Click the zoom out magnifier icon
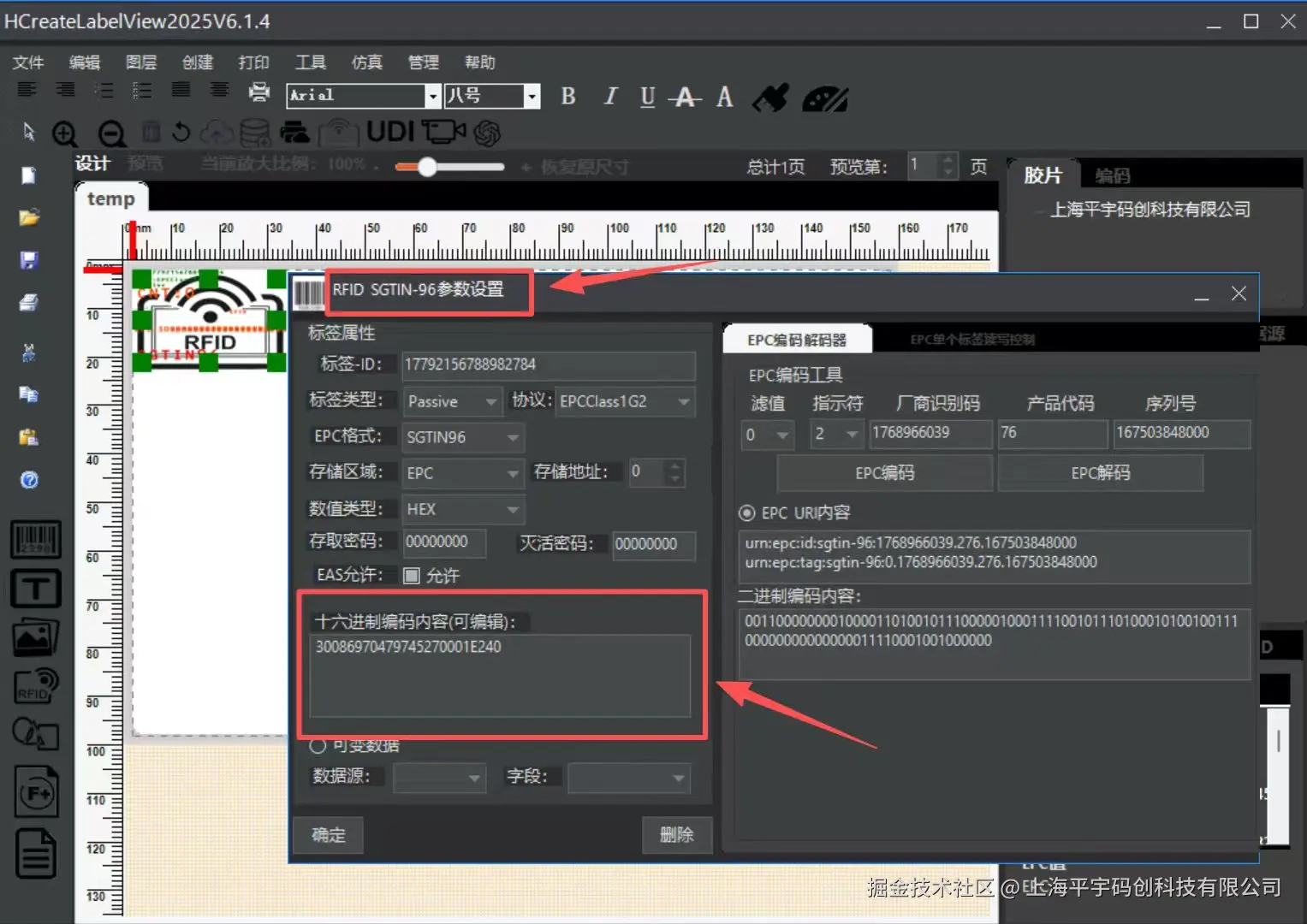Viewport: 1307px width, 924px height. point(112,133)
